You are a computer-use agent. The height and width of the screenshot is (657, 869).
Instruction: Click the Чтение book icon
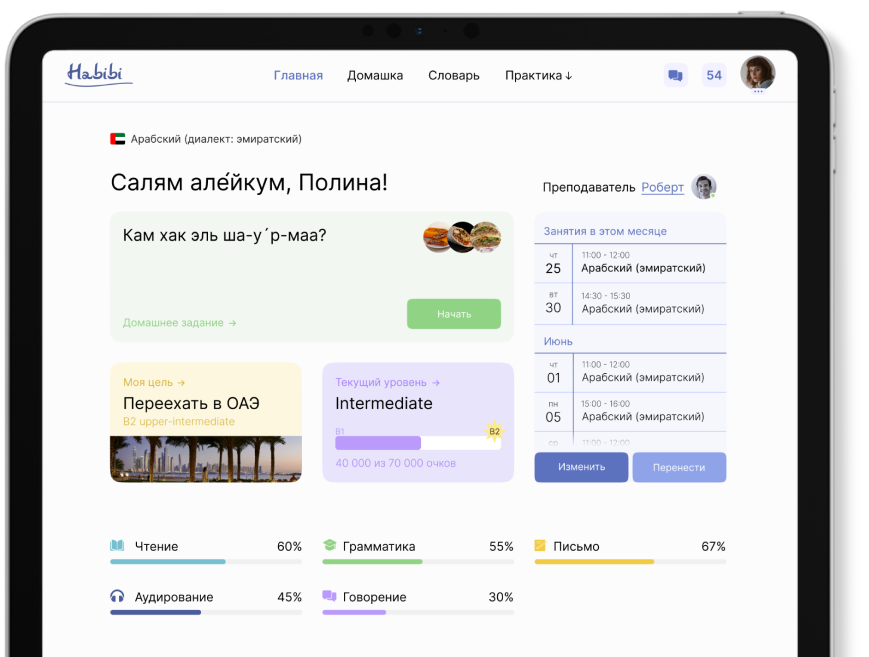(x=117, y=546)
